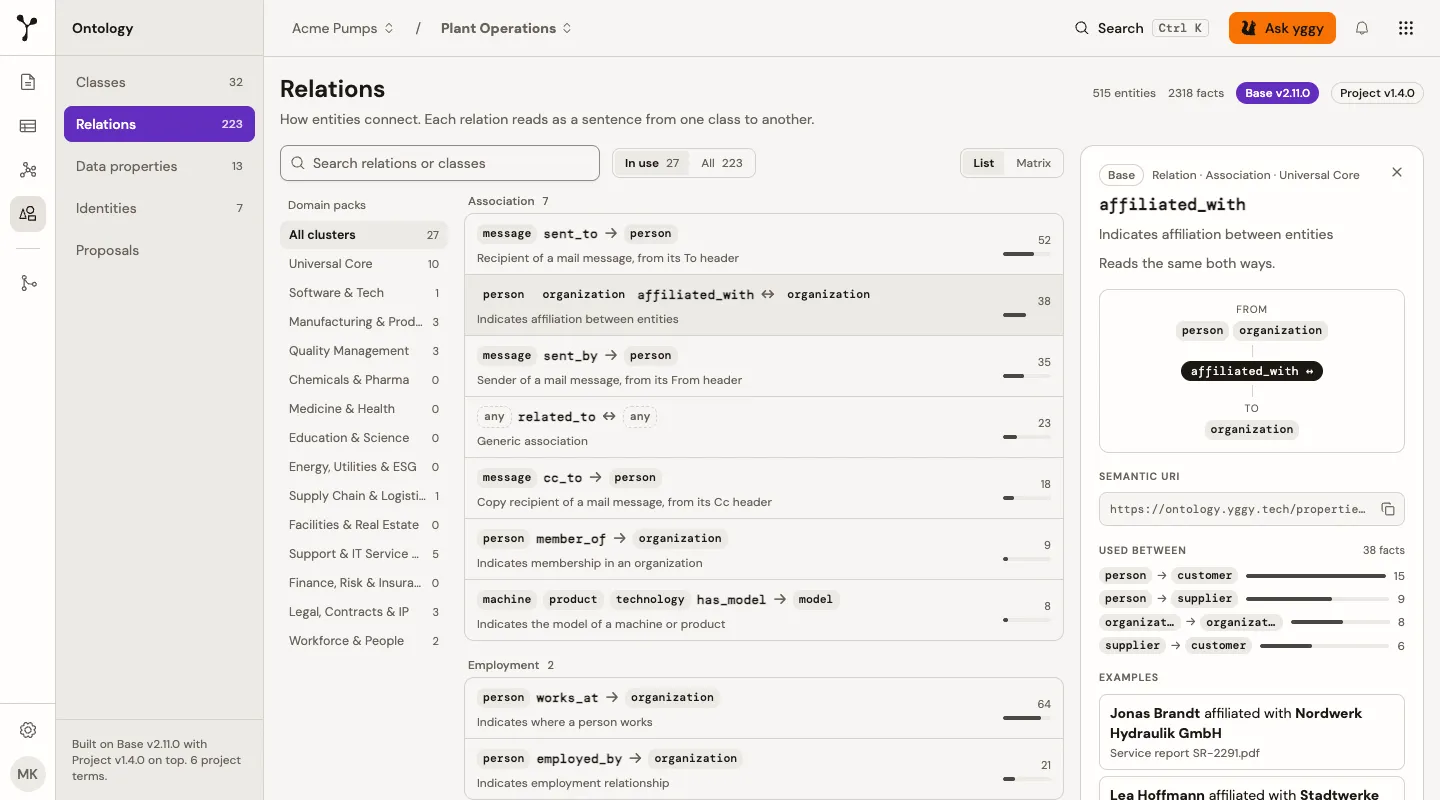The image size is (1440, 800).
Task: Click the semantic URI field
Action: (1252, 509)
